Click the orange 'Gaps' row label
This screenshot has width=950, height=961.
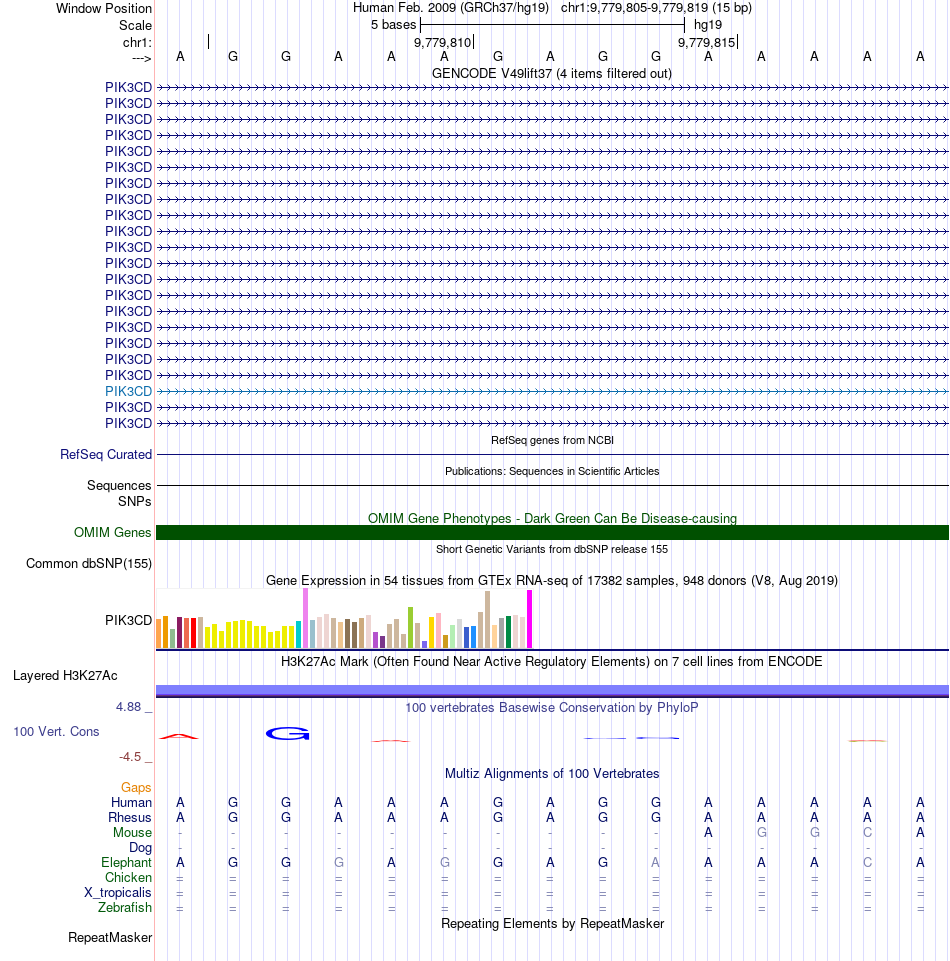[x=136, y=788]
